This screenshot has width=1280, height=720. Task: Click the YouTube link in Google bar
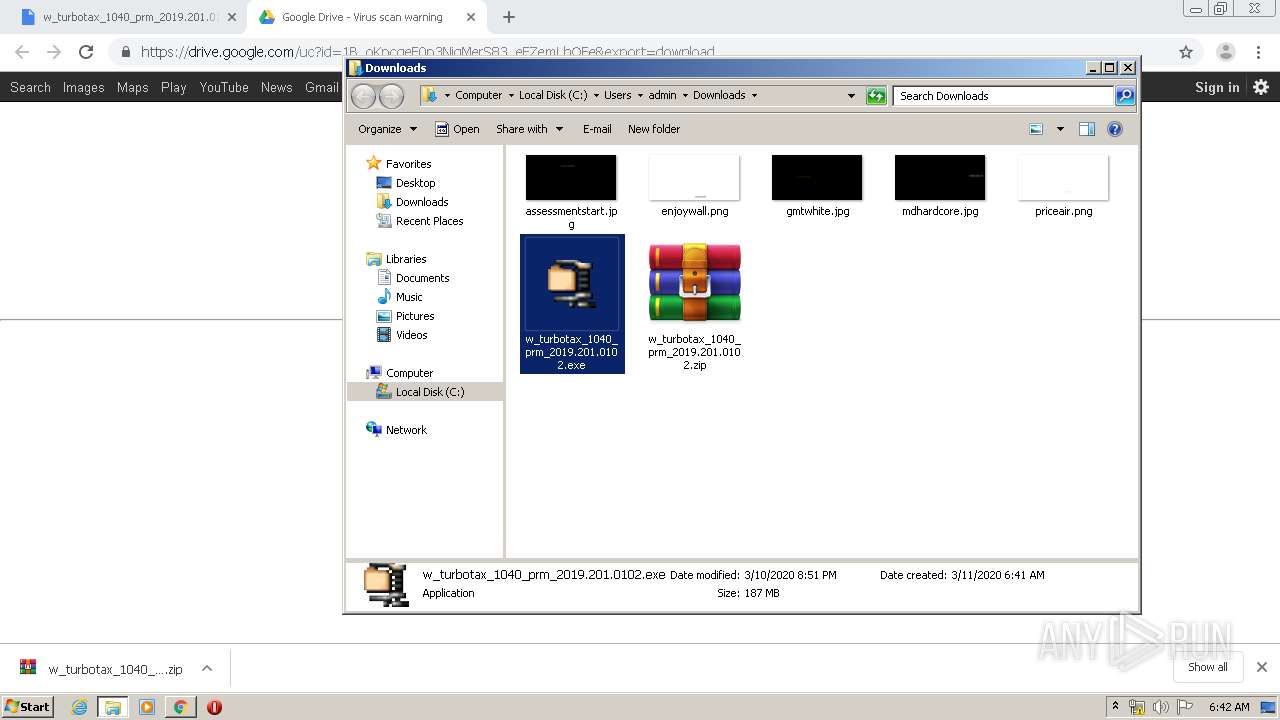[224, 87]
